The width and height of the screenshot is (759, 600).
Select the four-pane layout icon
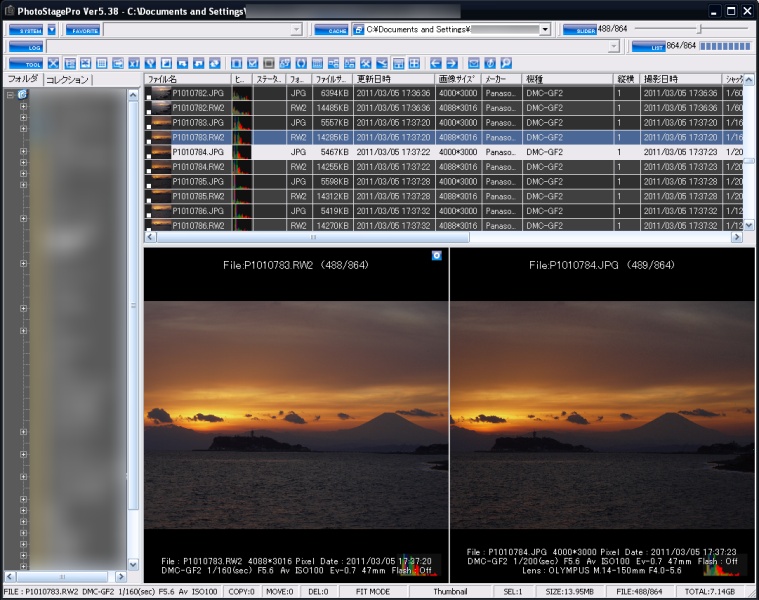click(414, 63)
